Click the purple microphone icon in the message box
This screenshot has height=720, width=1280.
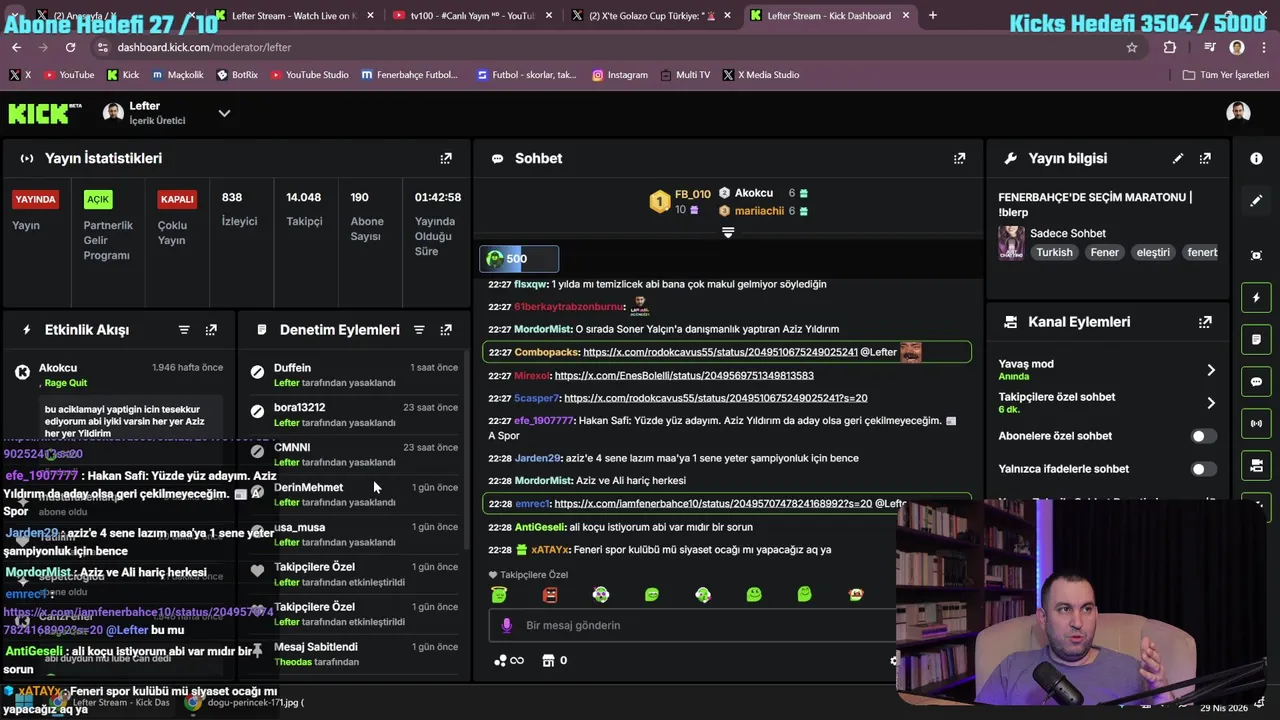pos(506,625)
